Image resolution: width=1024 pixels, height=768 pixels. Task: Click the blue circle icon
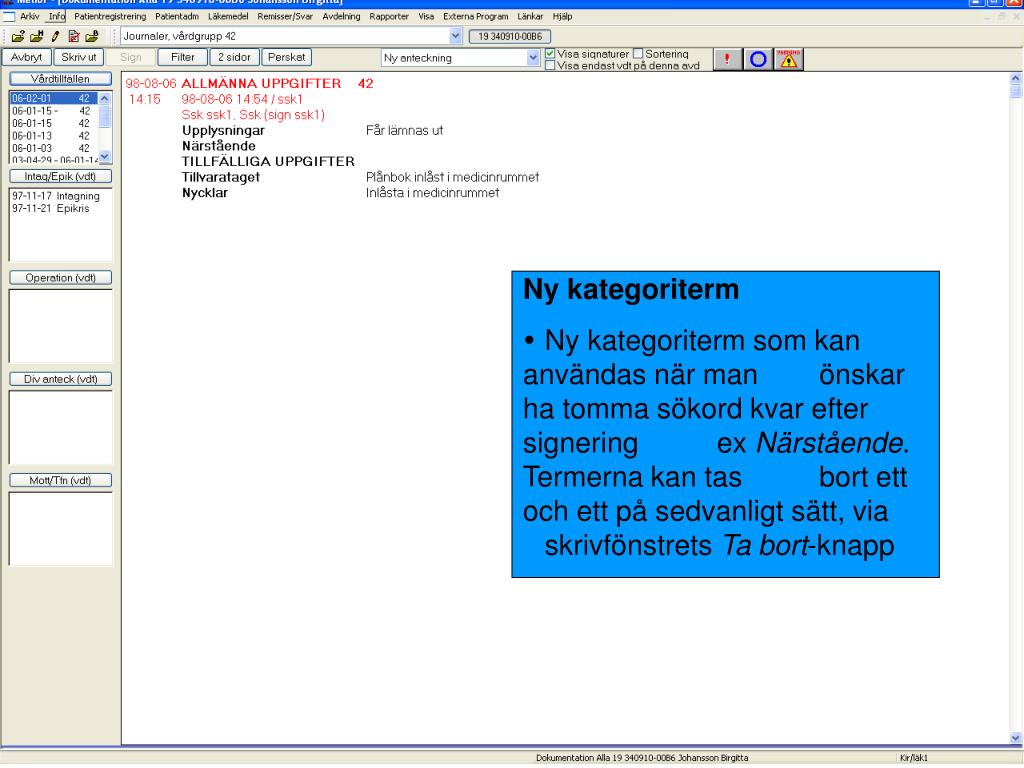[758, 59]
